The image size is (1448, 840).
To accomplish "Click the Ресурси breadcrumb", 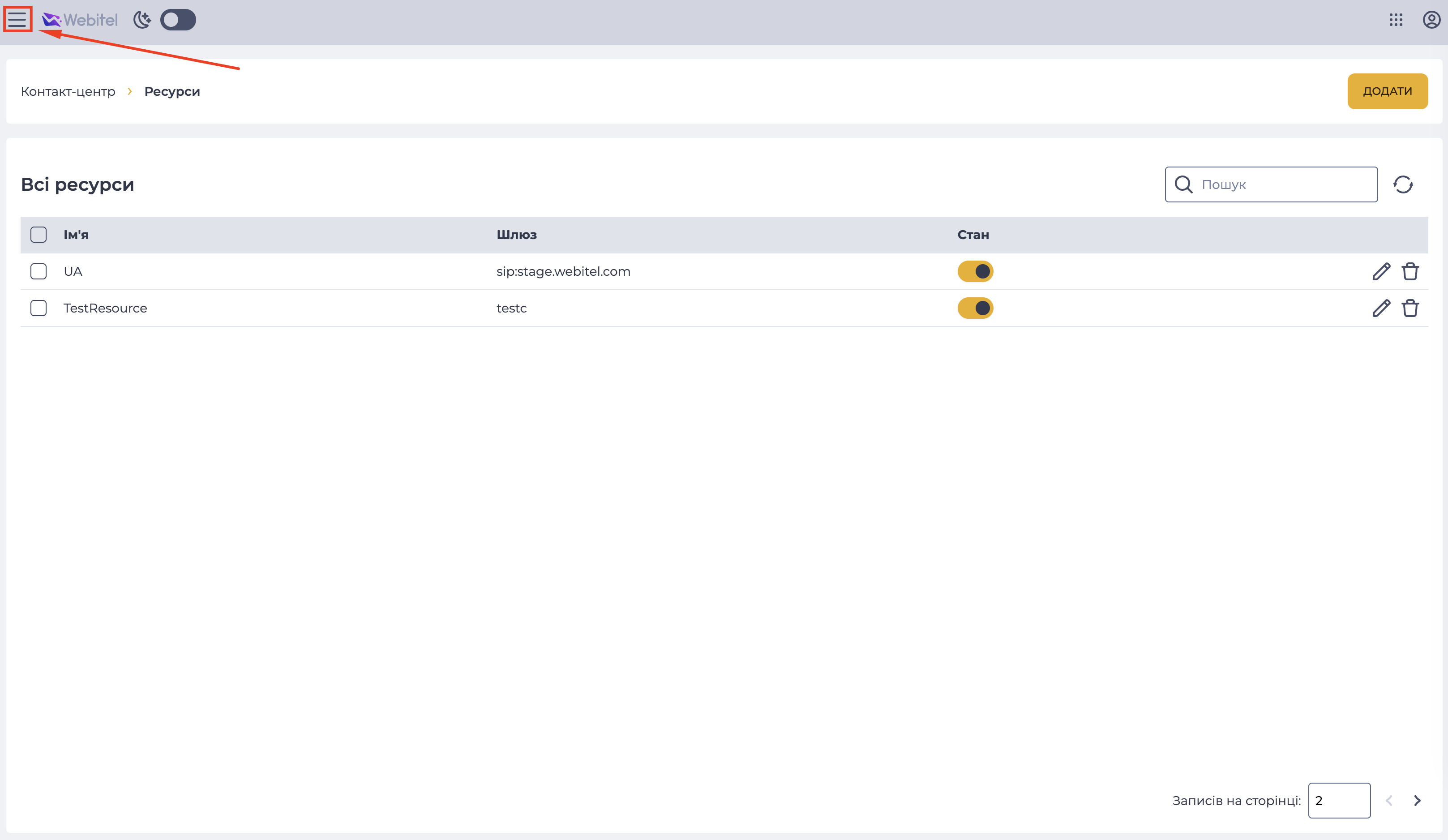I will 172,91.
